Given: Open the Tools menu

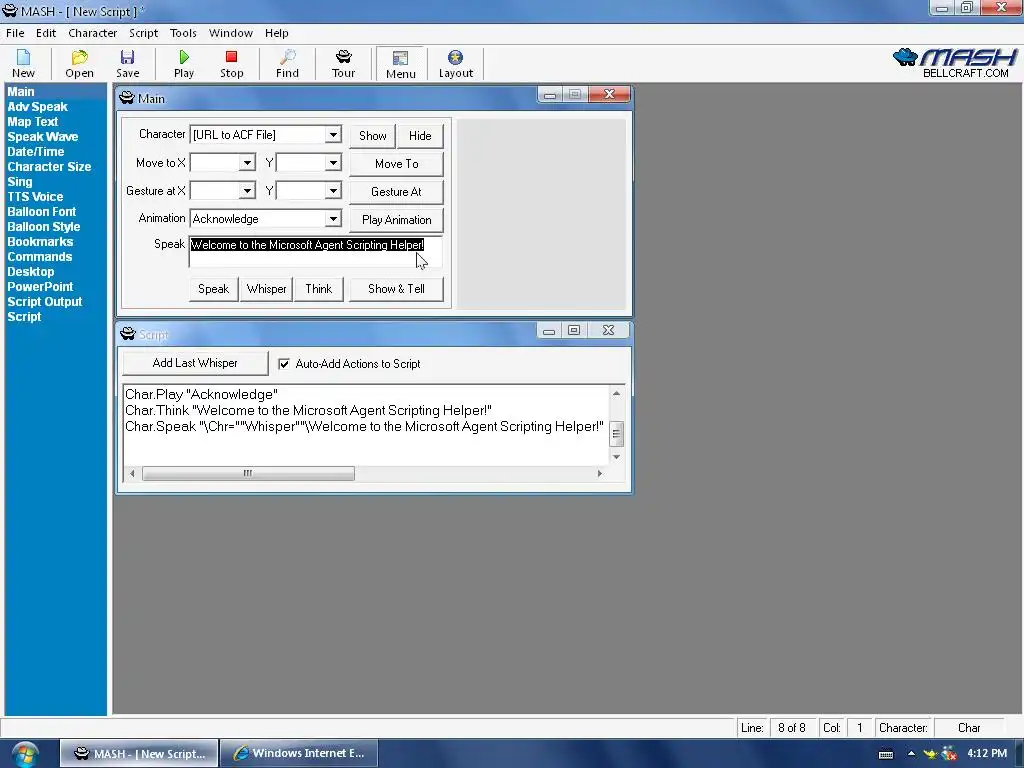Looking at the screenshot, I should coord(183,33).
